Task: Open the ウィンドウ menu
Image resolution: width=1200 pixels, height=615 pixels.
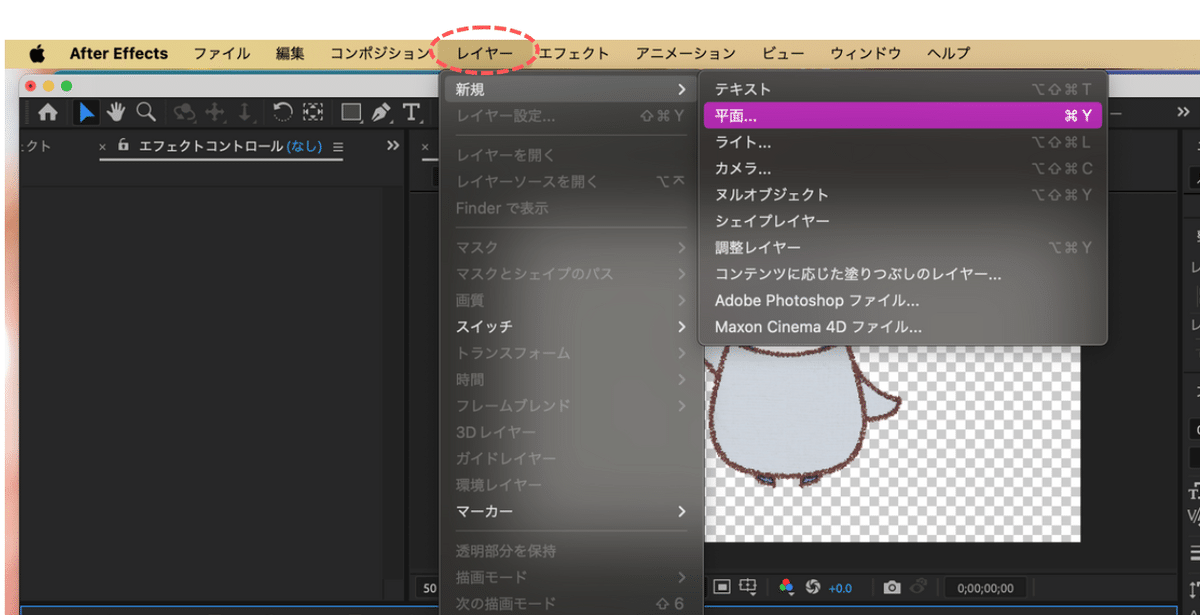Action: tap(865, 54)
